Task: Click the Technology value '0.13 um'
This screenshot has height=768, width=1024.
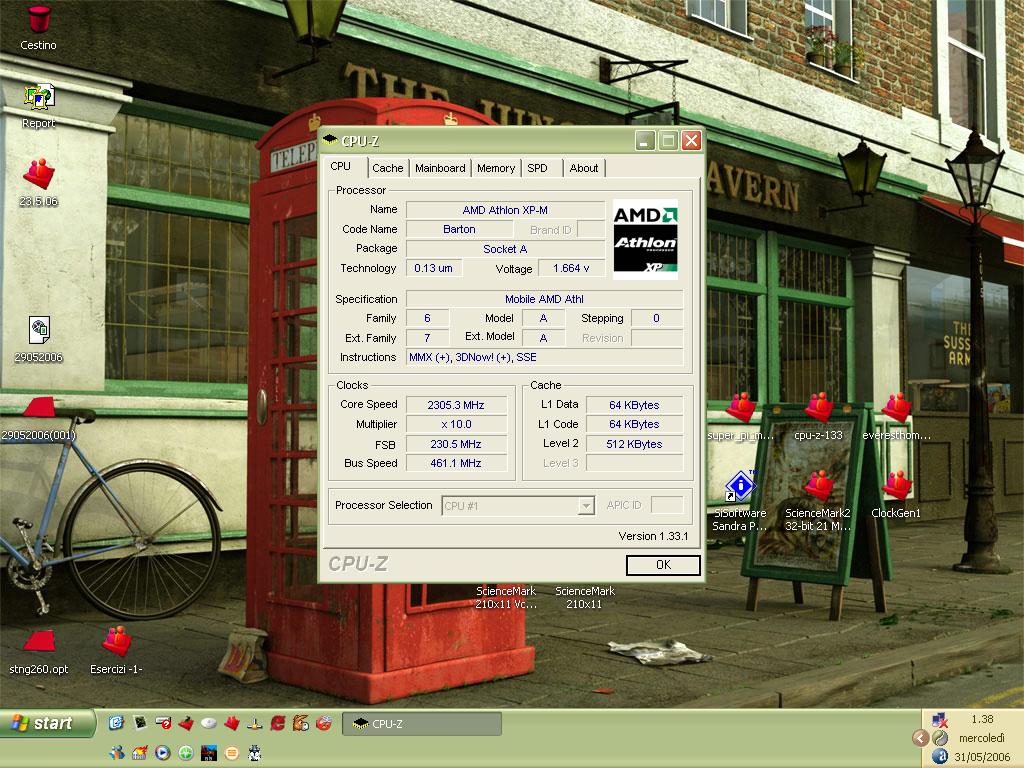Action: click(434, 268)
